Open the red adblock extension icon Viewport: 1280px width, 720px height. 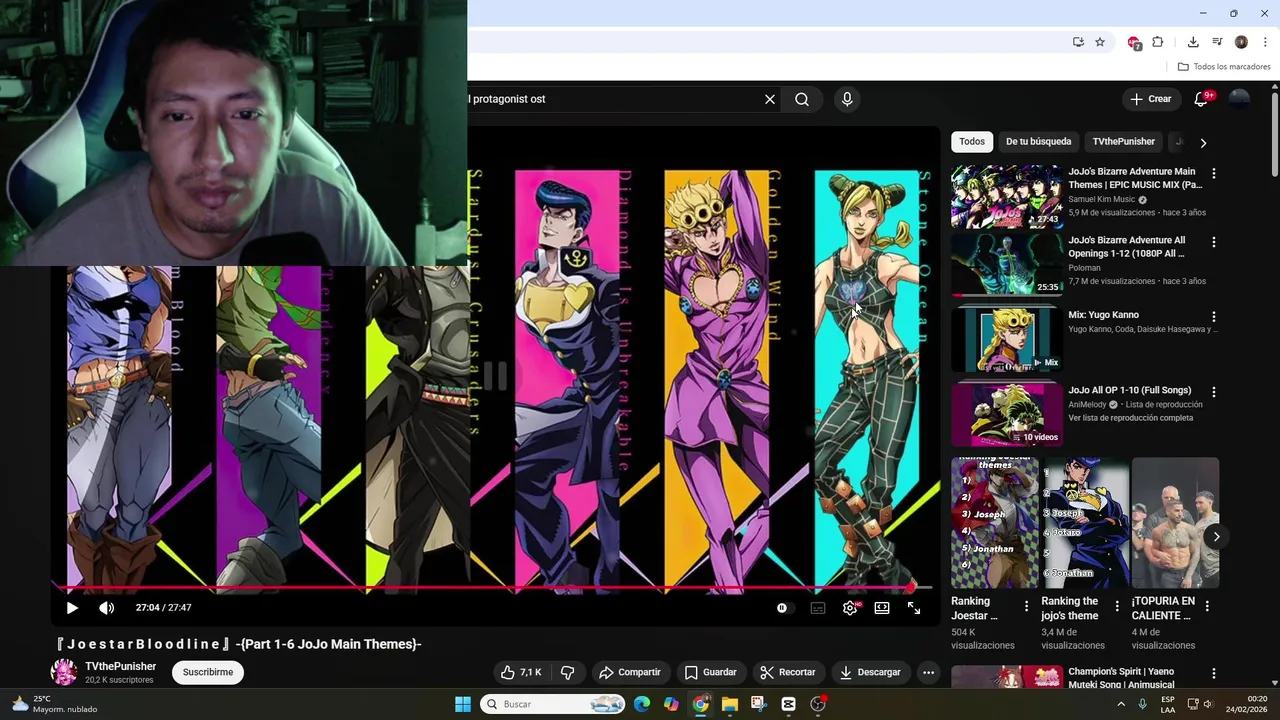click(1134, 42)
